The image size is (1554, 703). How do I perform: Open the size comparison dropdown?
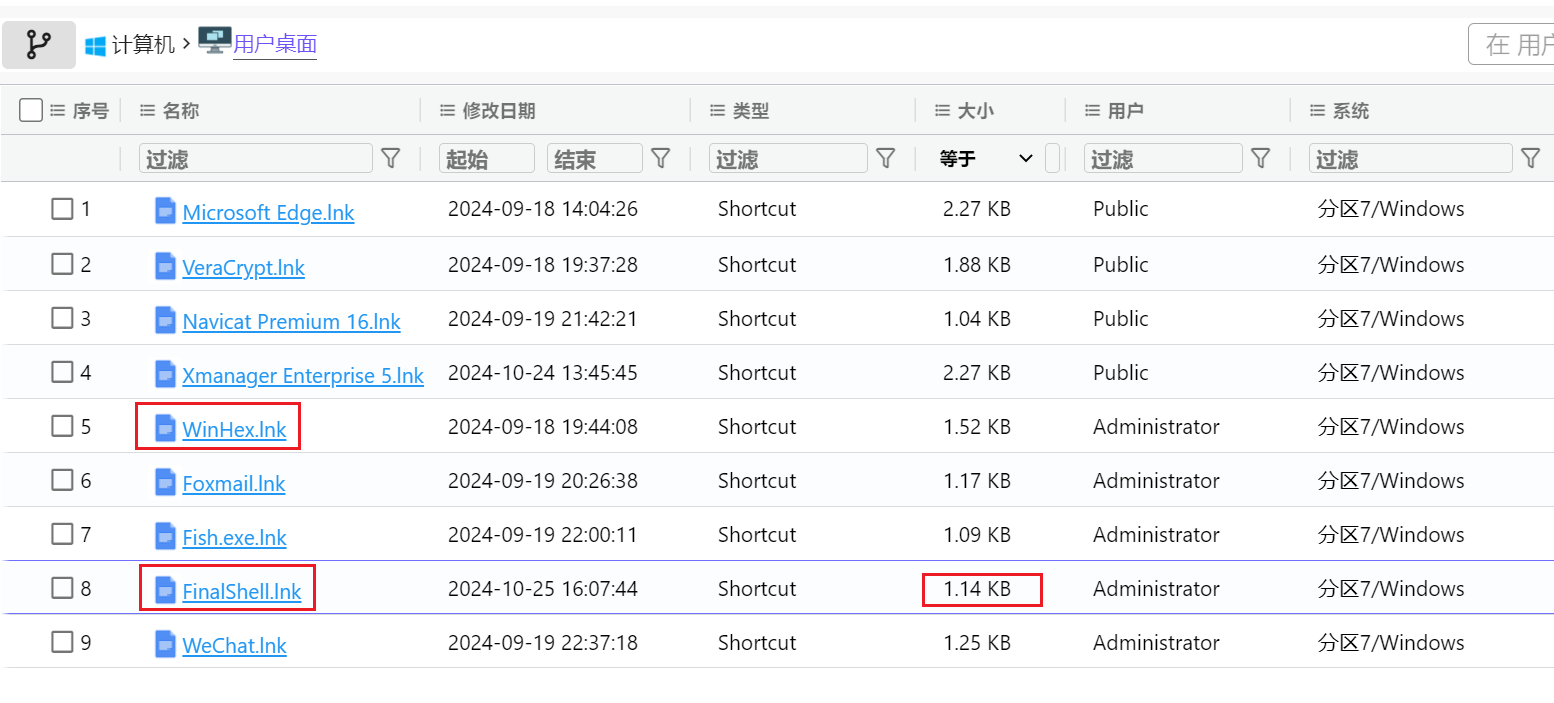pyautogui.click(x=986, y=159)
